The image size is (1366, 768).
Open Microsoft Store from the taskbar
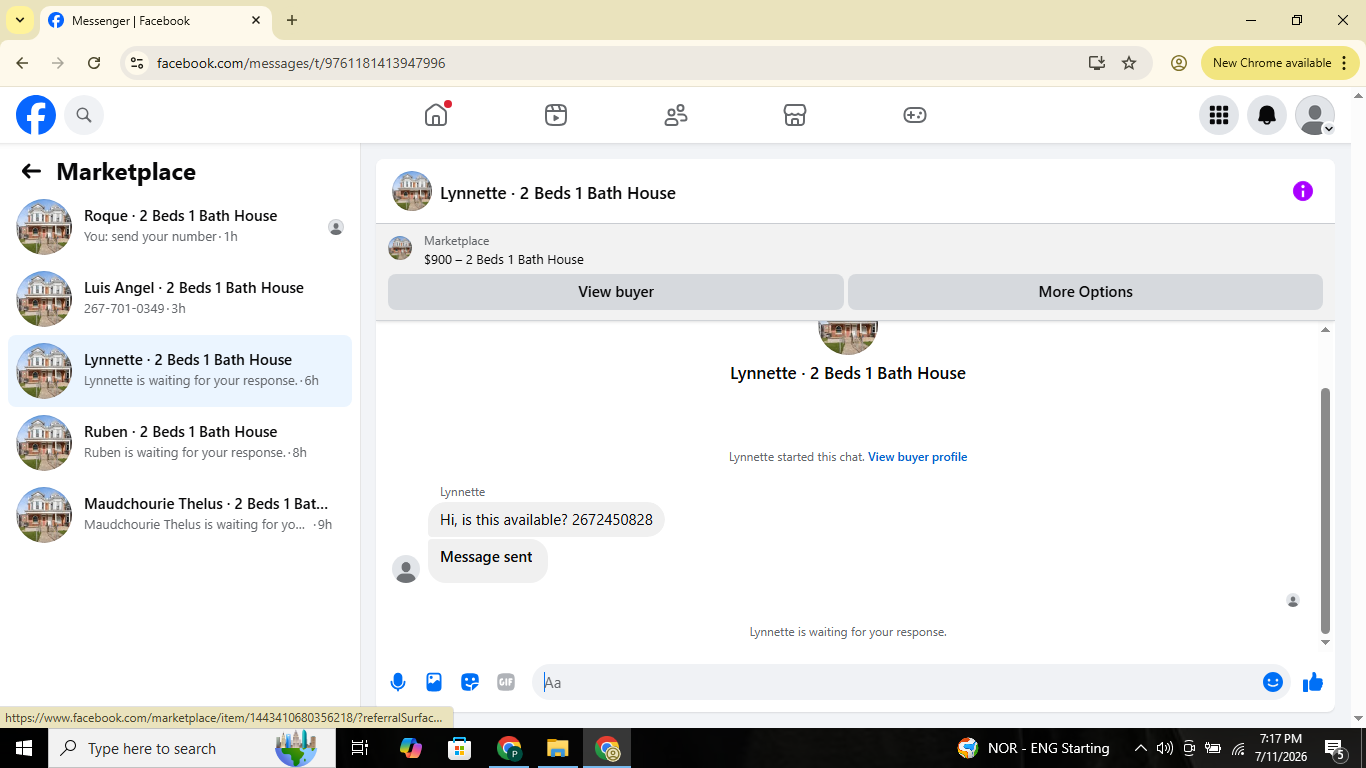[x=459, y=748]
